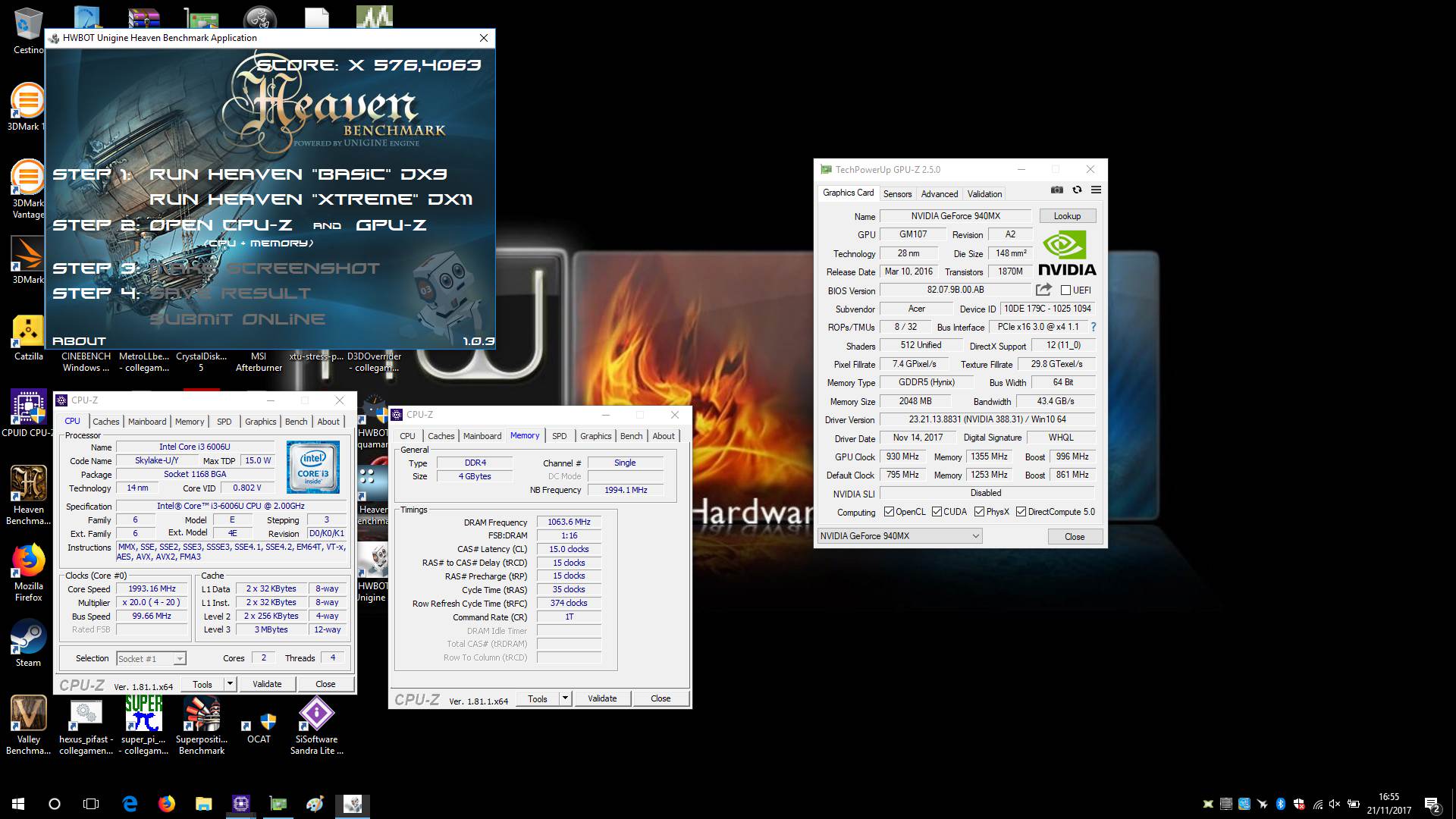Toggle the DirectCompute 5.0 checkbox in GPU-Z
Screen dimensions: 1456x819
1021,512
